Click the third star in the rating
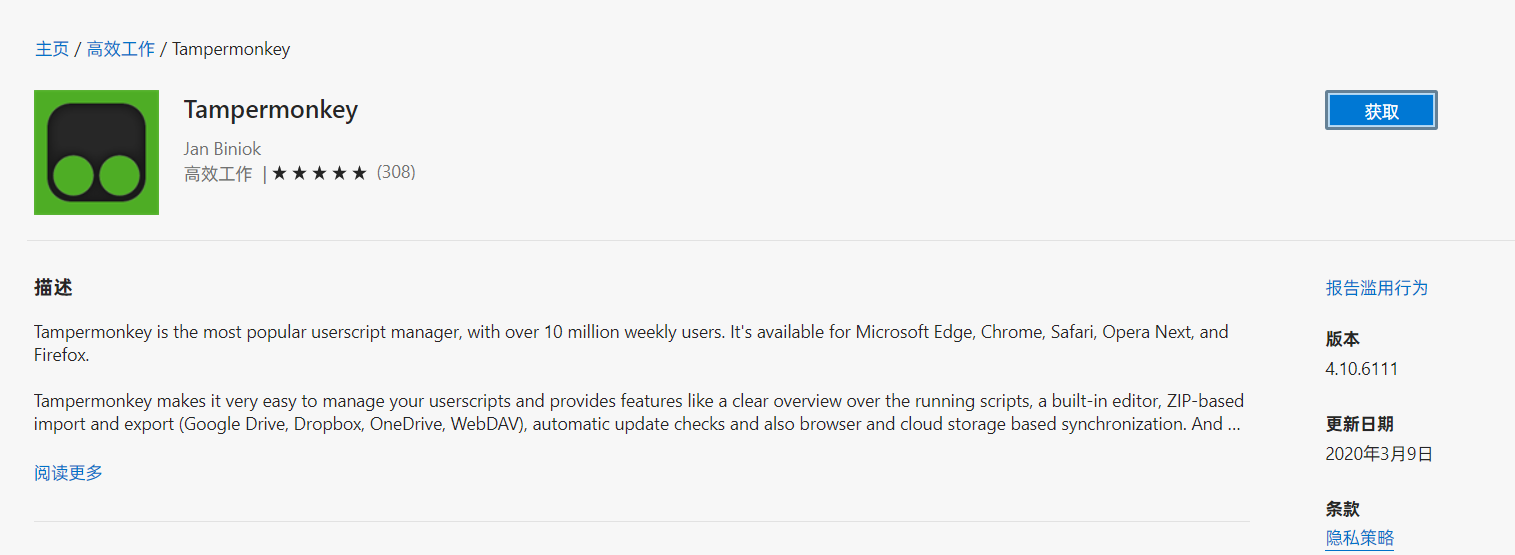Screen dimensions: 1515x555 tap(320, 173)
